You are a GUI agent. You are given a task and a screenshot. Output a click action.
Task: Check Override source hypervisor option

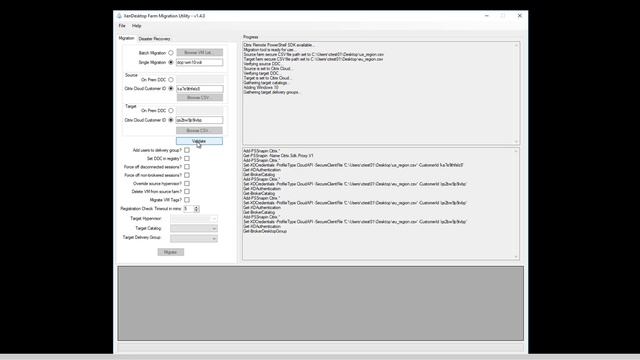(x=187, y=183)
